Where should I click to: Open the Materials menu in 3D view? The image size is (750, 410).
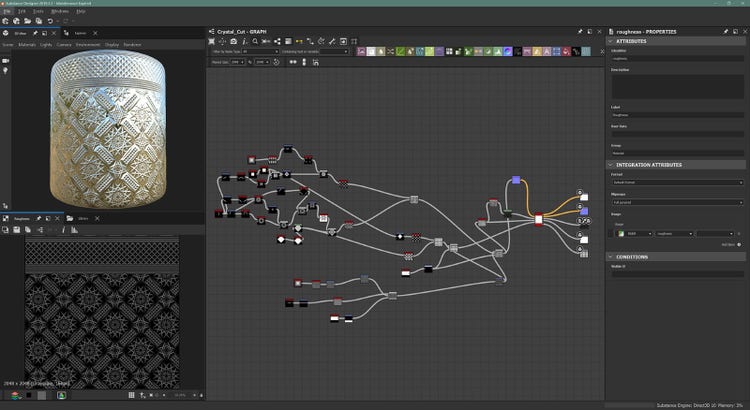(x=26, y=44)
